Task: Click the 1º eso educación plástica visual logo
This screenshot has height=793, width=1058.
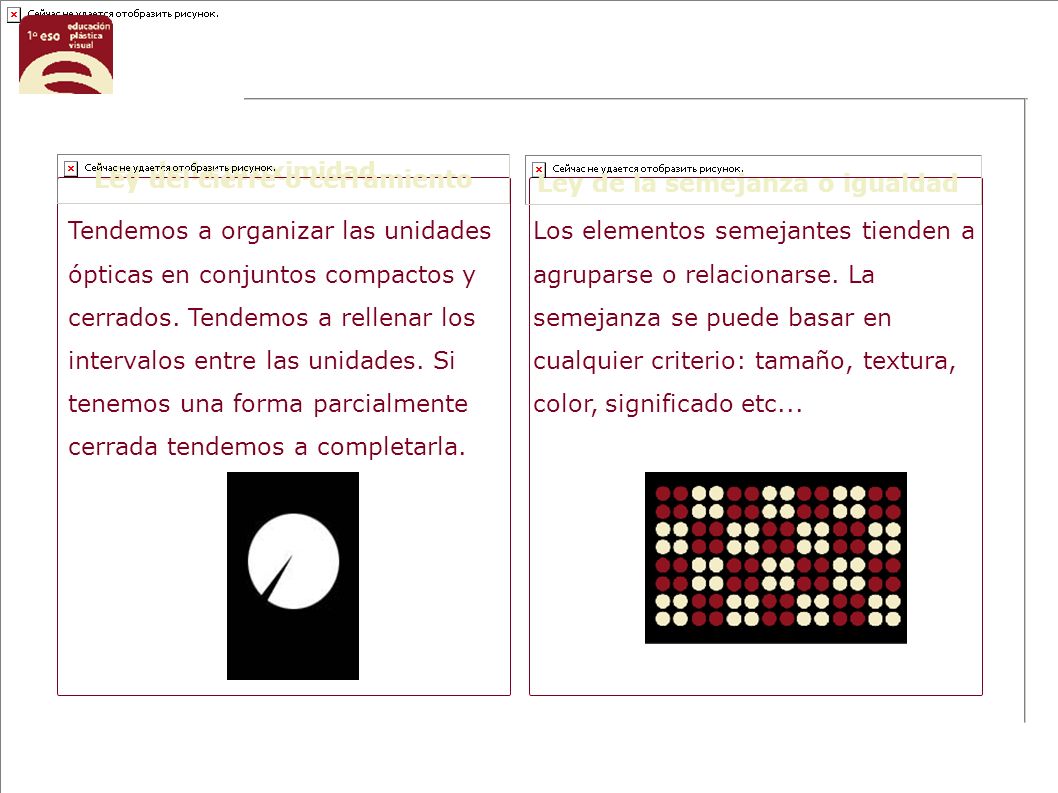Action: [66, 55]
